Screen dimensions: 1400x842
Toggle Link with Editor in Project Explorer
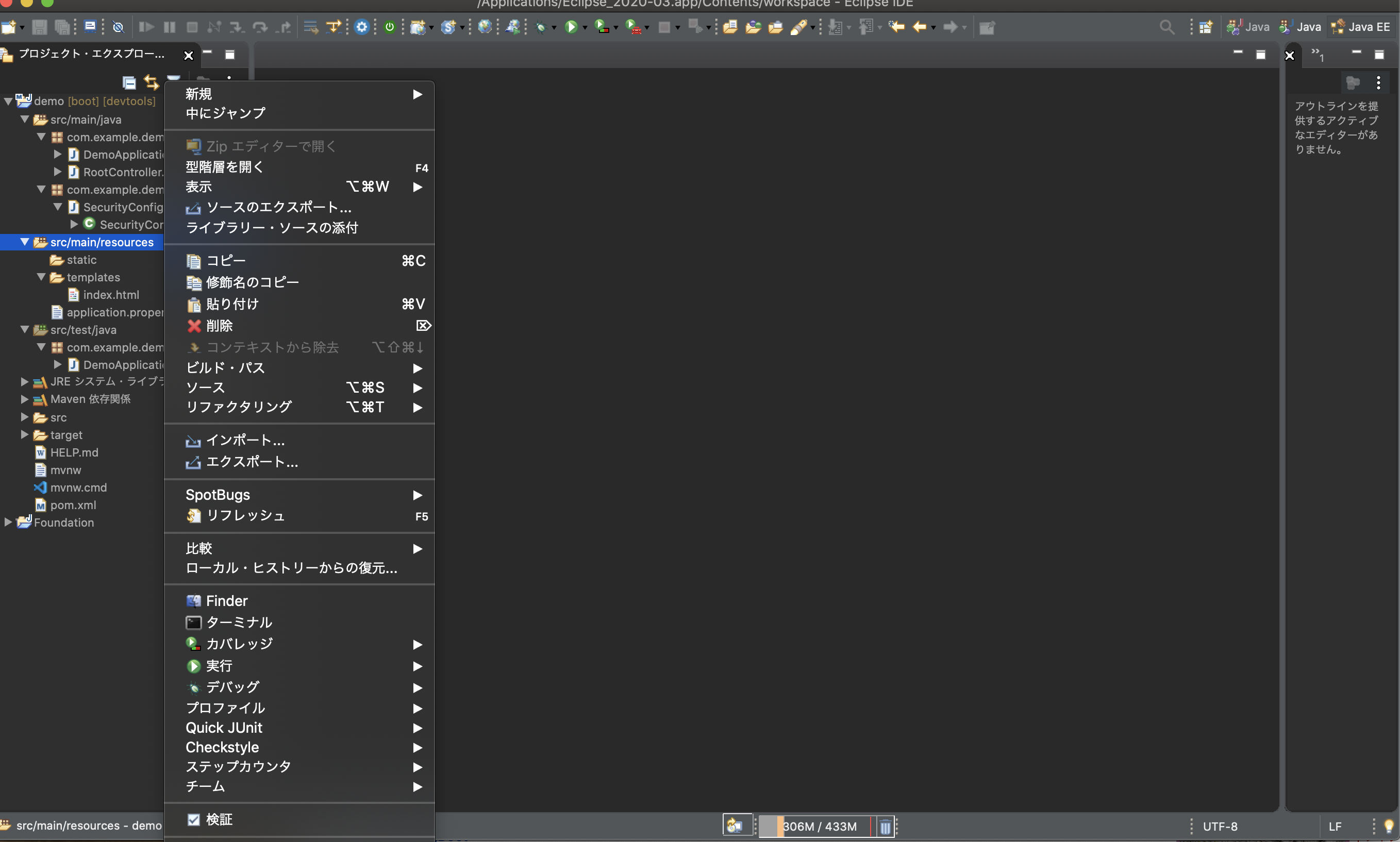(x=151, y=83)
